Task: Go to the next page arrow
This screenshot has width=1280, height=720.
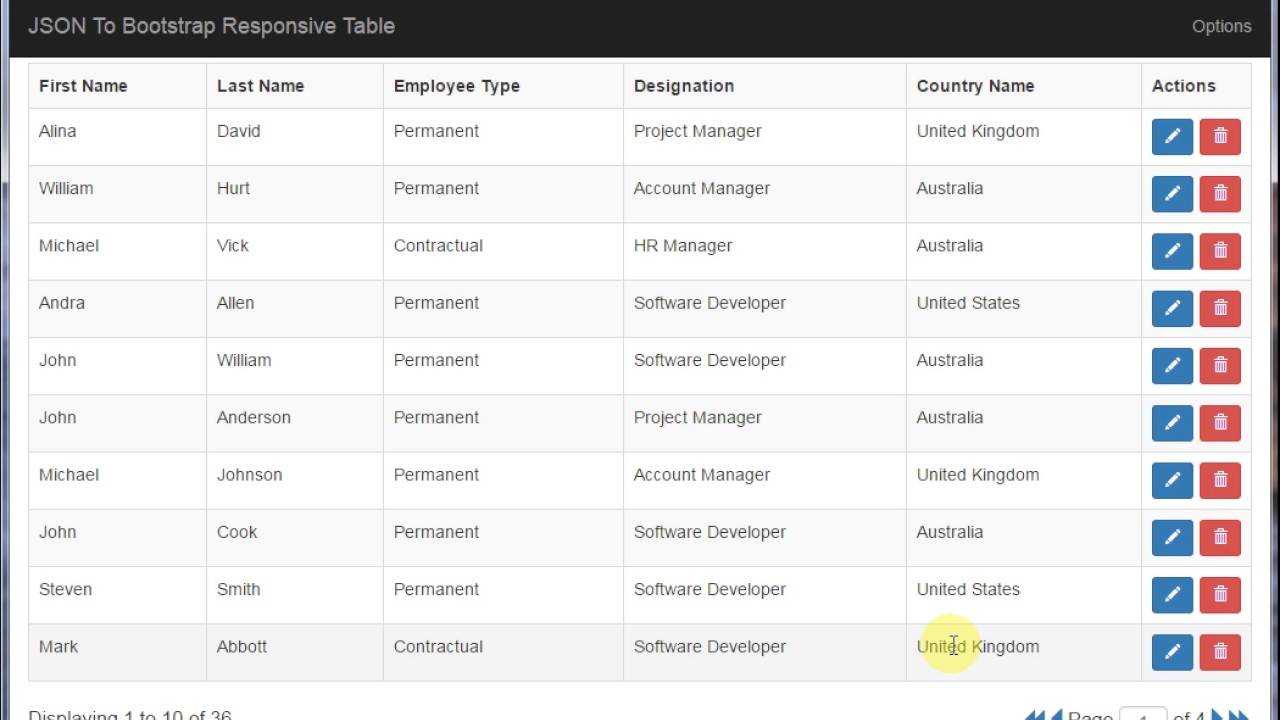Action: click(x=1218, y=716)
